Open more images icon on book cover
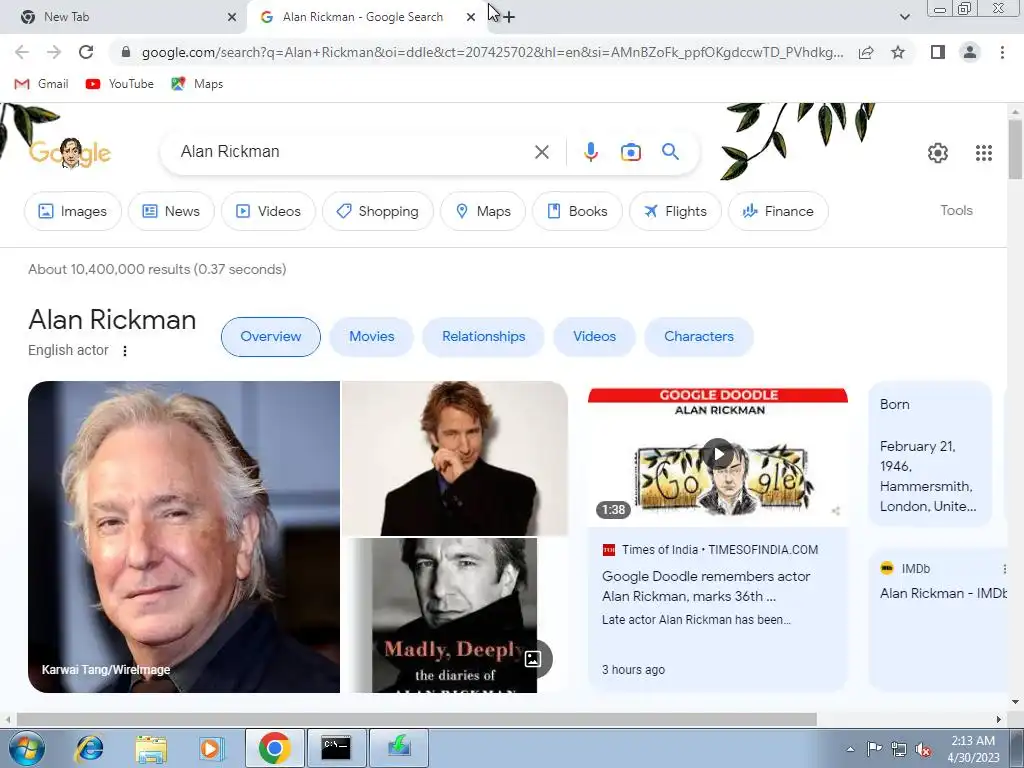 [x=533, y=659]
